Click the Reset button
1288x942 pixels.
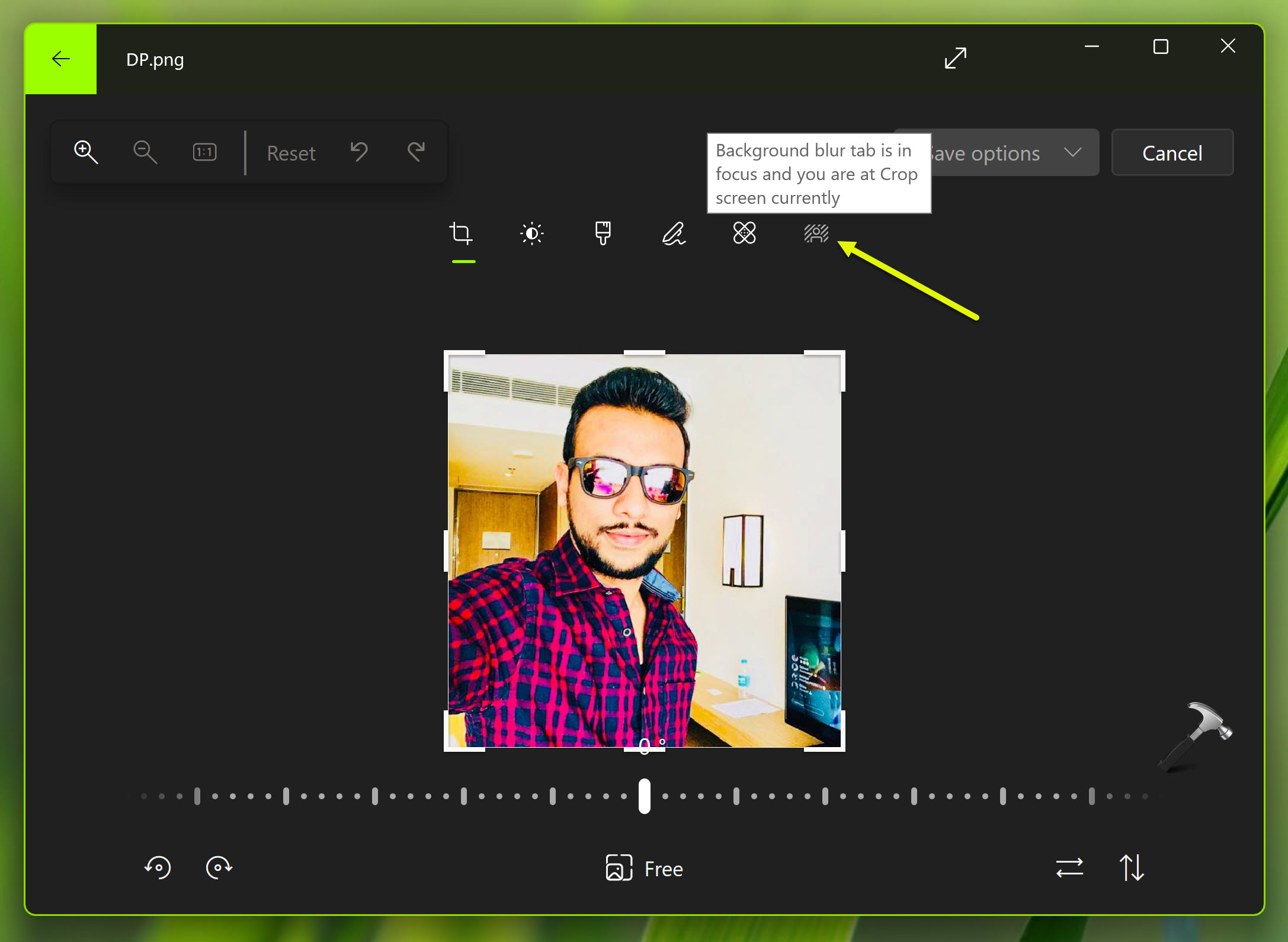click(291, 153)
